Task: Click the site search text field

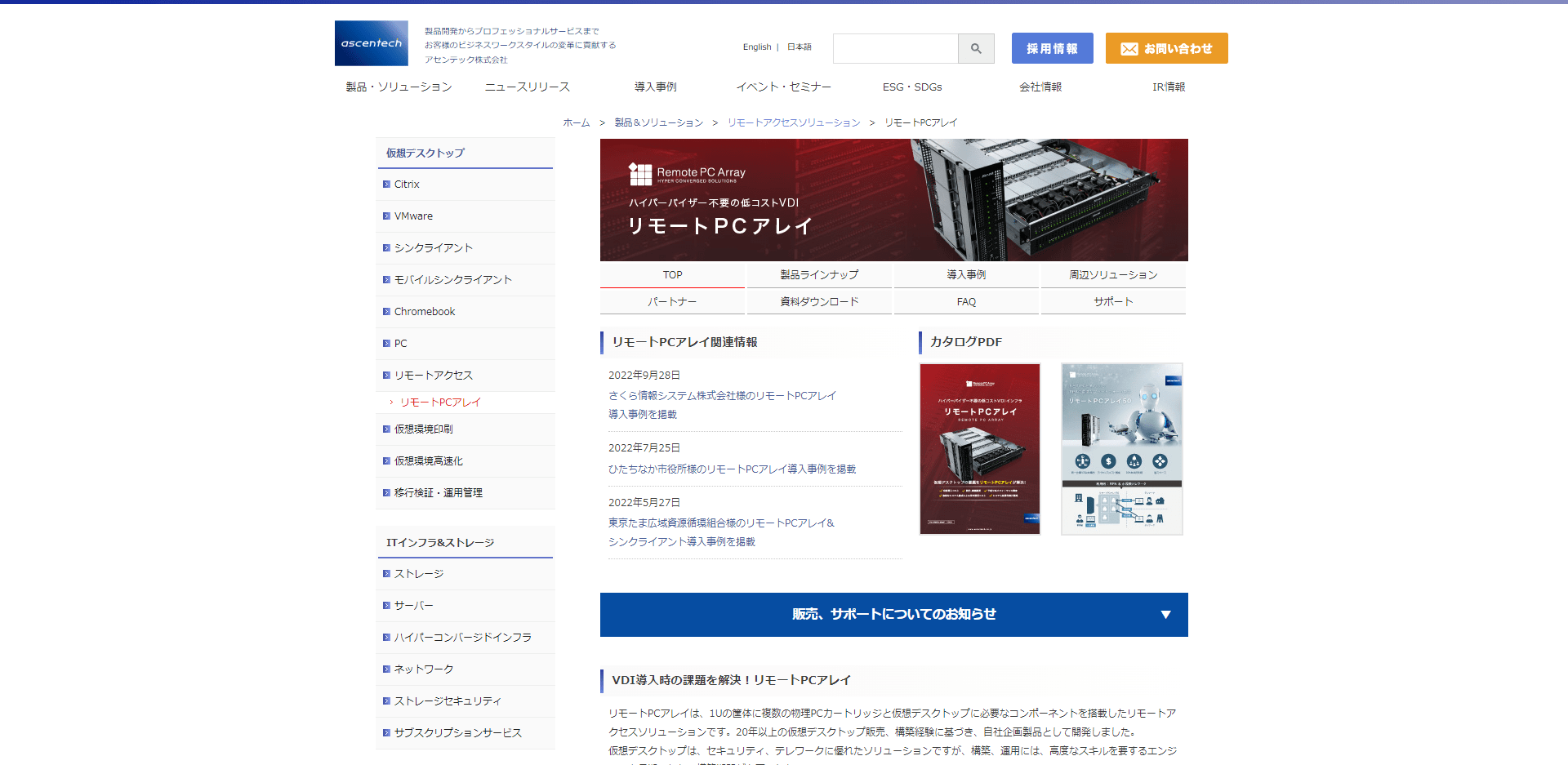Action: click(895, 48)
